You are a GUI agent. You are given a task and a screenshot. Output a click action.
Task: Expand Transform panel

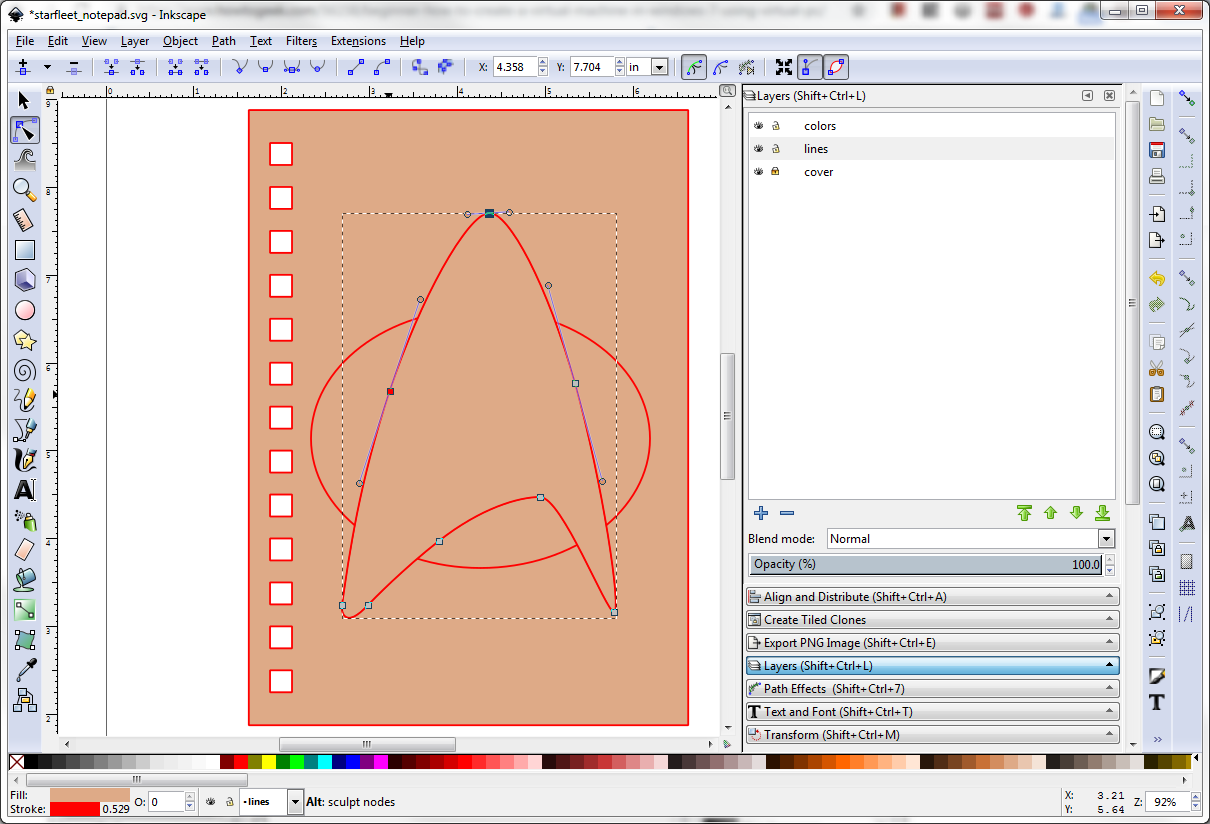point(933,735)
